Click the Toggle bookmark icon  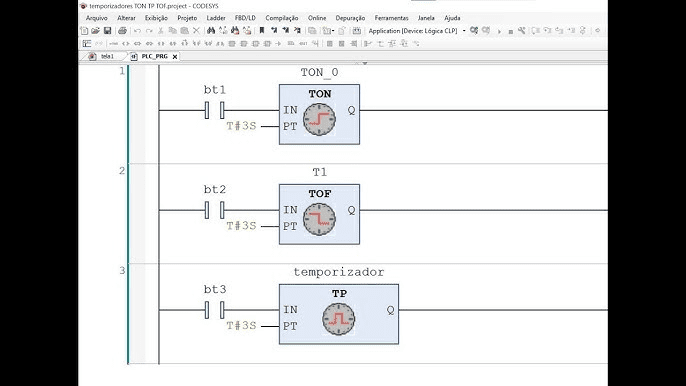click(262, 31)
